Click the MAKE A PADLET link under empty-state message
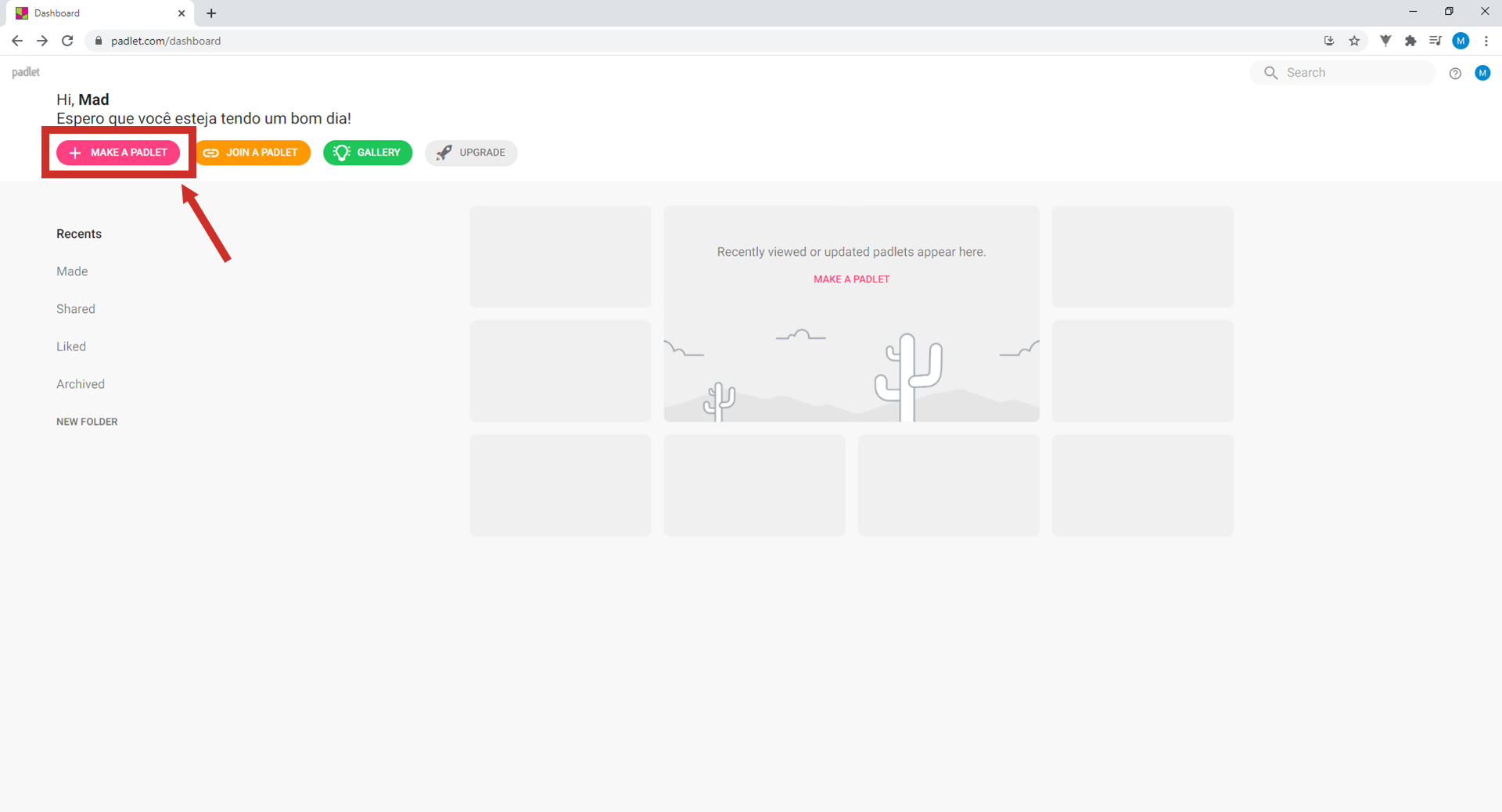Viewport: 1502px width, 812px height. tap(851, 279)
